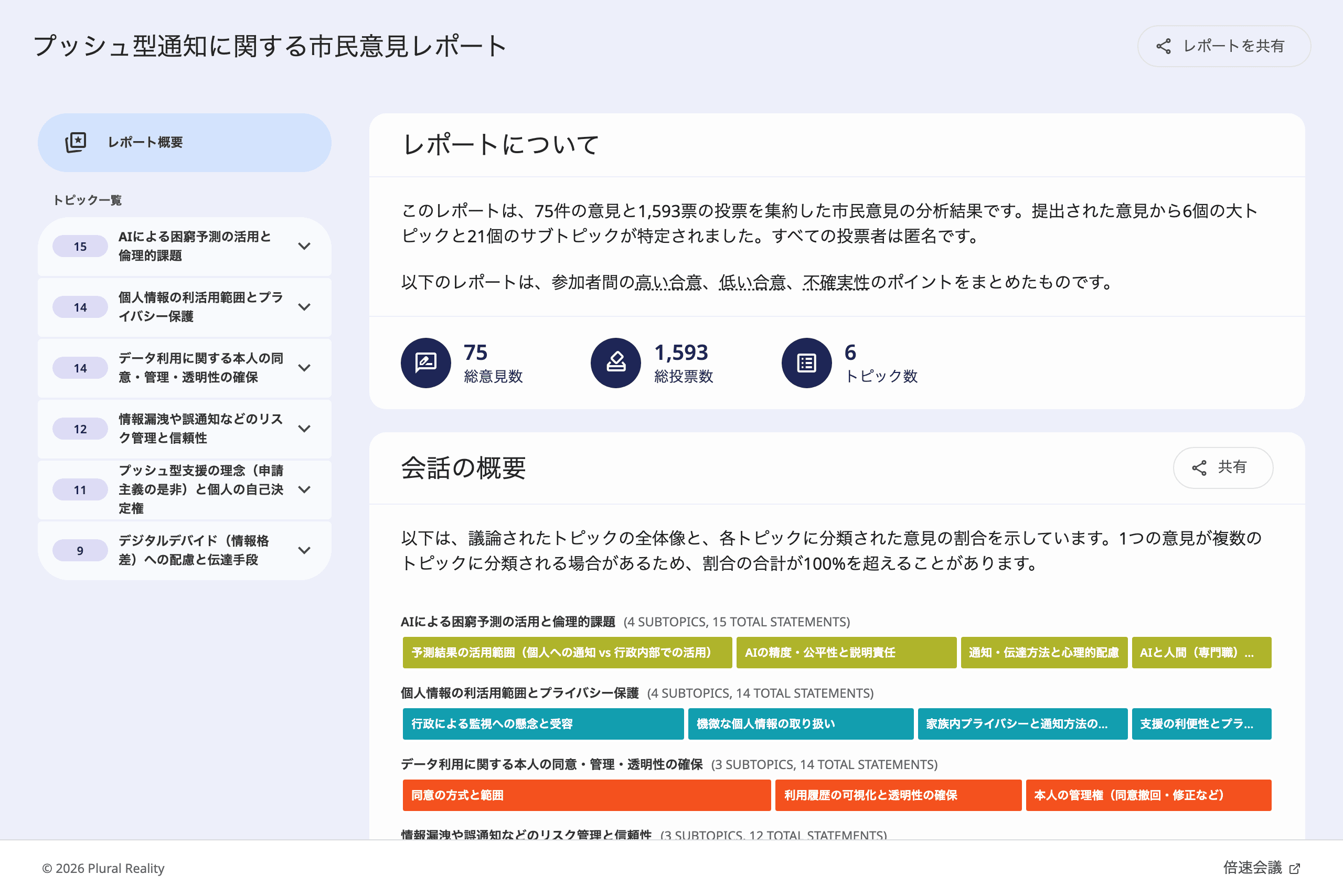This screenshot has height=896, width=1343.
Task: Select 個人情報の利活用範囲とプライバシー保護 in topic list
Action: click(x=185, y=307)
